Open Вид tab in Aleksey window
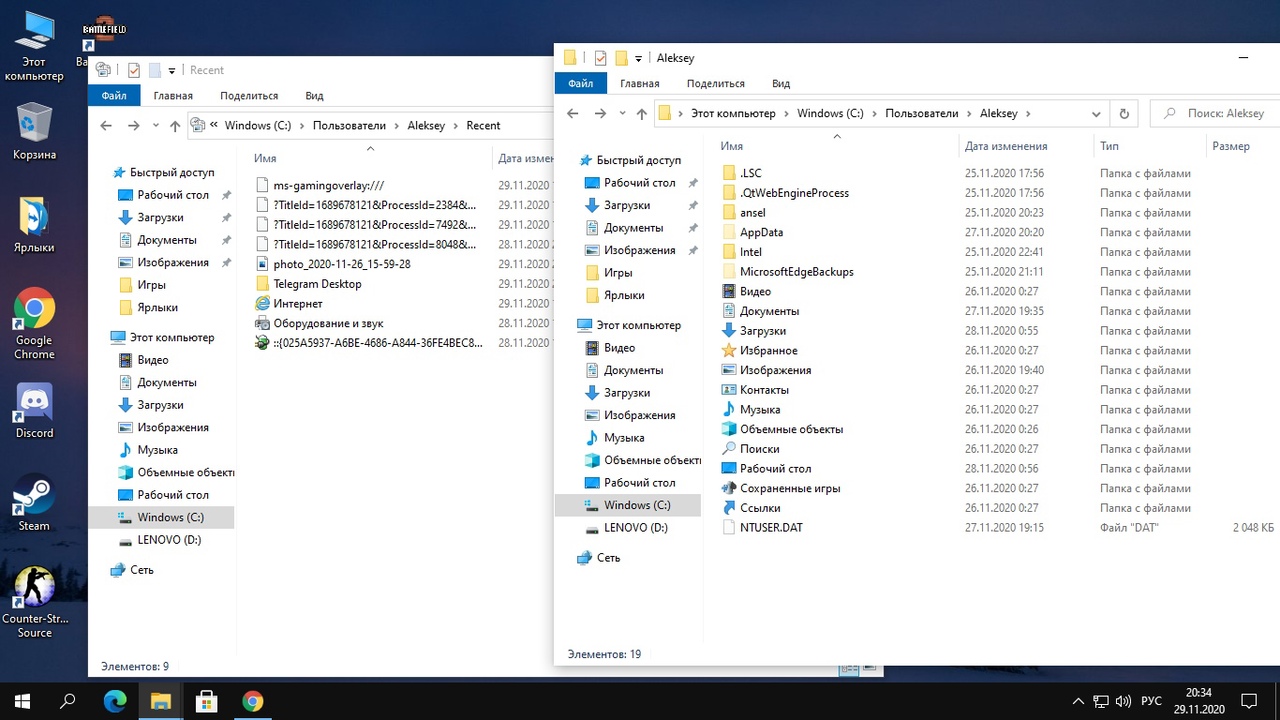Image resolution: width=1280 pixels, height=720 pixels. click(x=781, y=83)
